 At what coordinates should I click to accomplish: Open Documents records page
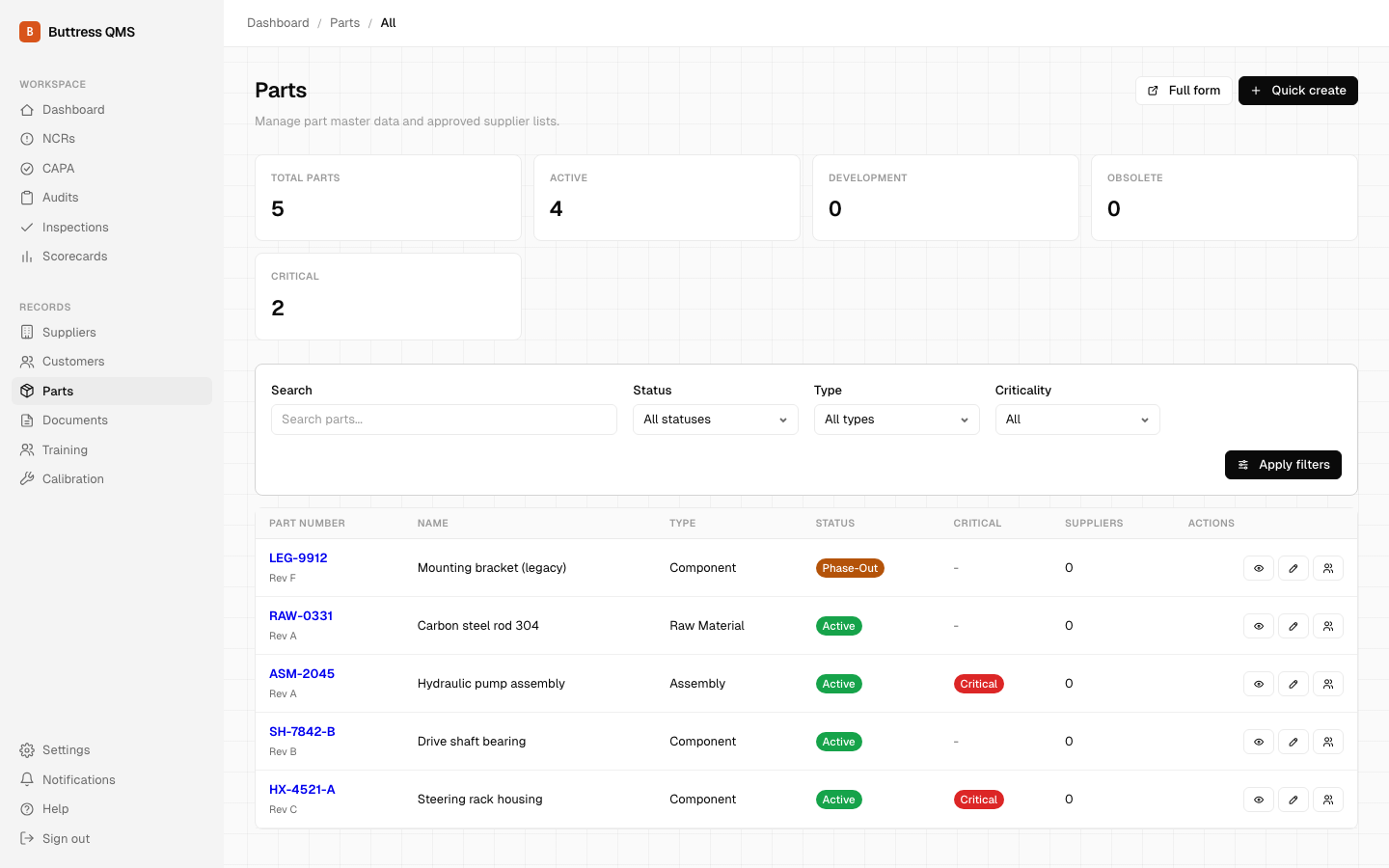pyautogui.click(x=112, y=420)
